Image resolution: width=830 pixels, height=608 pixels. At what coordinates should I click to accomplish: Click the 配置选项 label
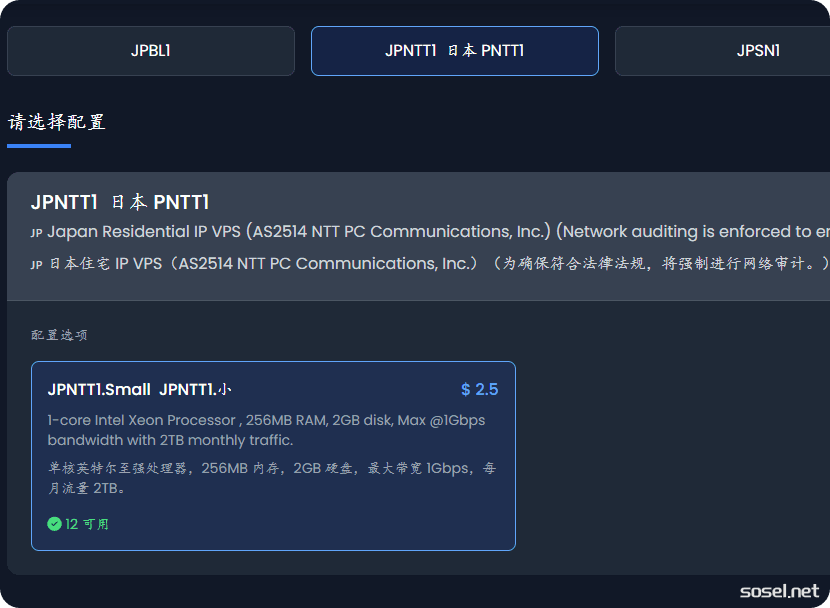tap(59, 335)
